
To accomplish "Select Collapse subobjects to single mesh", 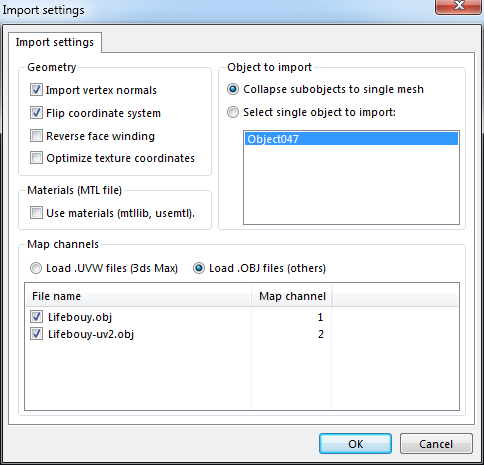I will pos(233,89).
